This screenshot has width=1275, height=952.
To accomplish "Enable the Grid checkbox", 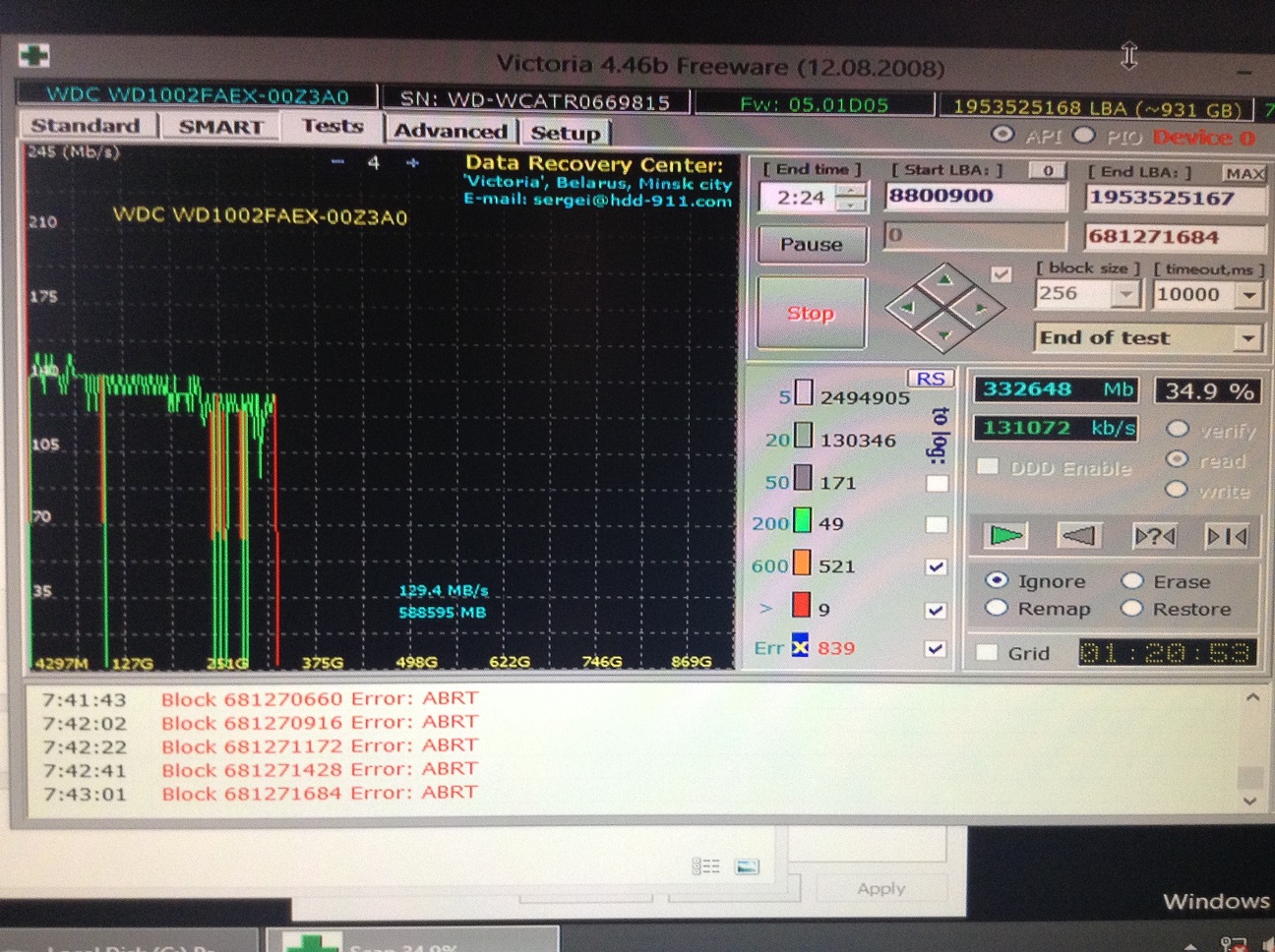I will (987, 652).
